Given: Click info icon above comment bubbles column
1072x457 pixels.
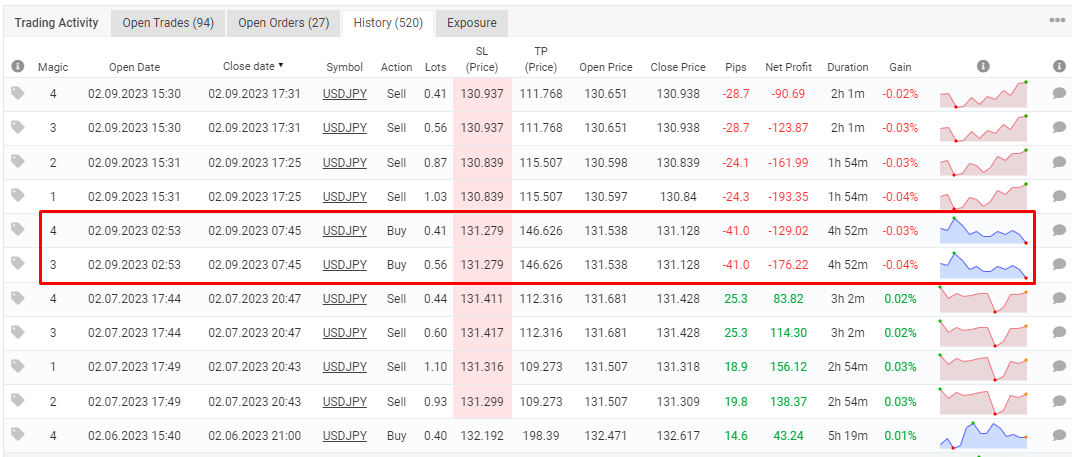Looking at the screenshot, I should [x=1059, y=66].
